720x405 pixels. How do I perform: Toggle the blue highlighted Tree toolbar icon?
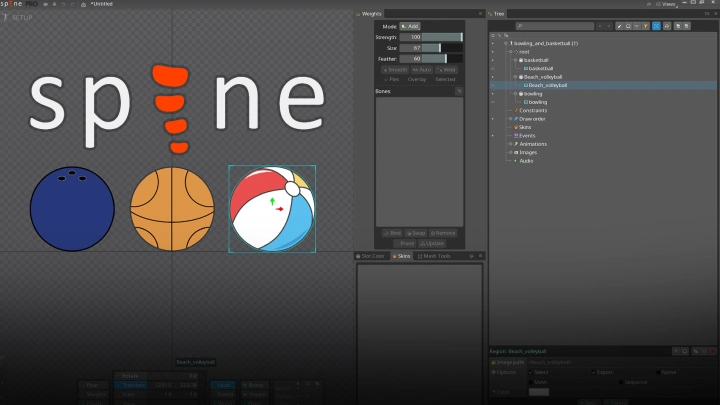pos(656,26)
